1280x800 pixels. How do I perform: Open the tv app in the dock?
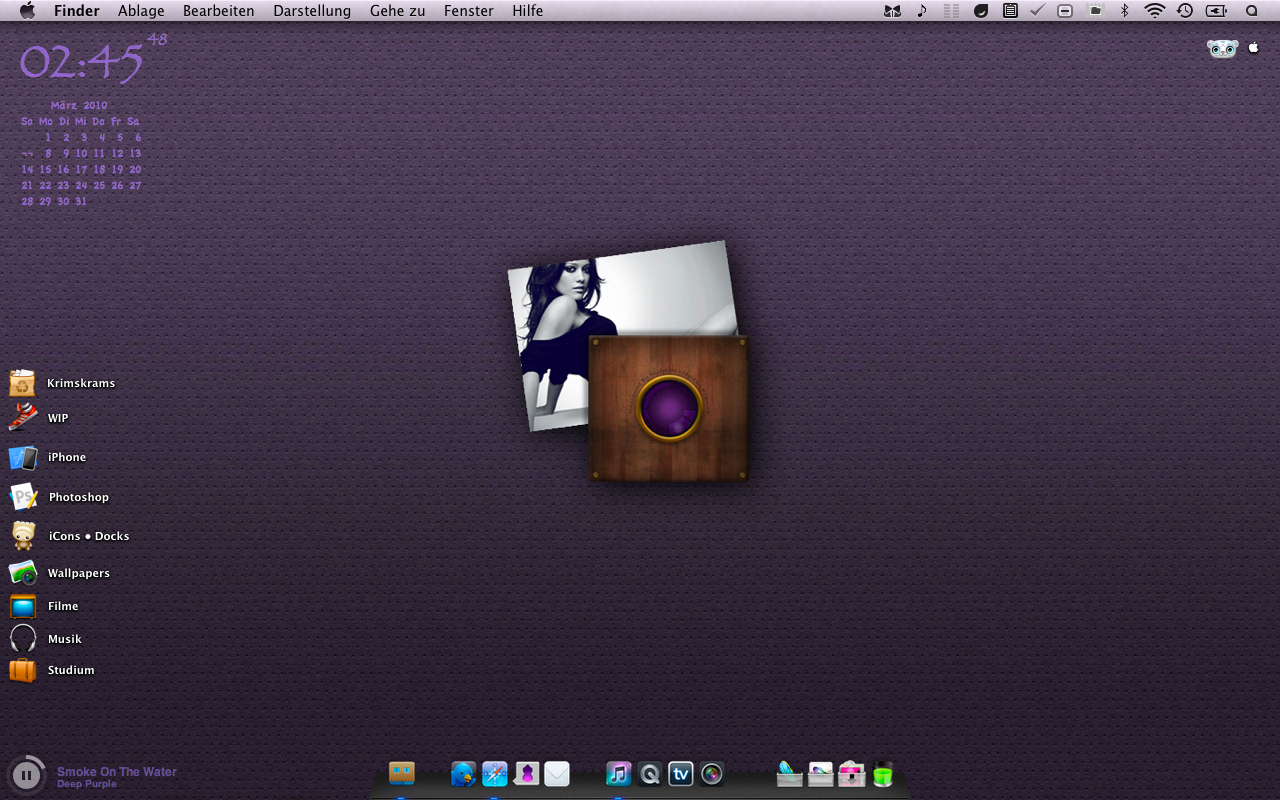tap(681, 773)
